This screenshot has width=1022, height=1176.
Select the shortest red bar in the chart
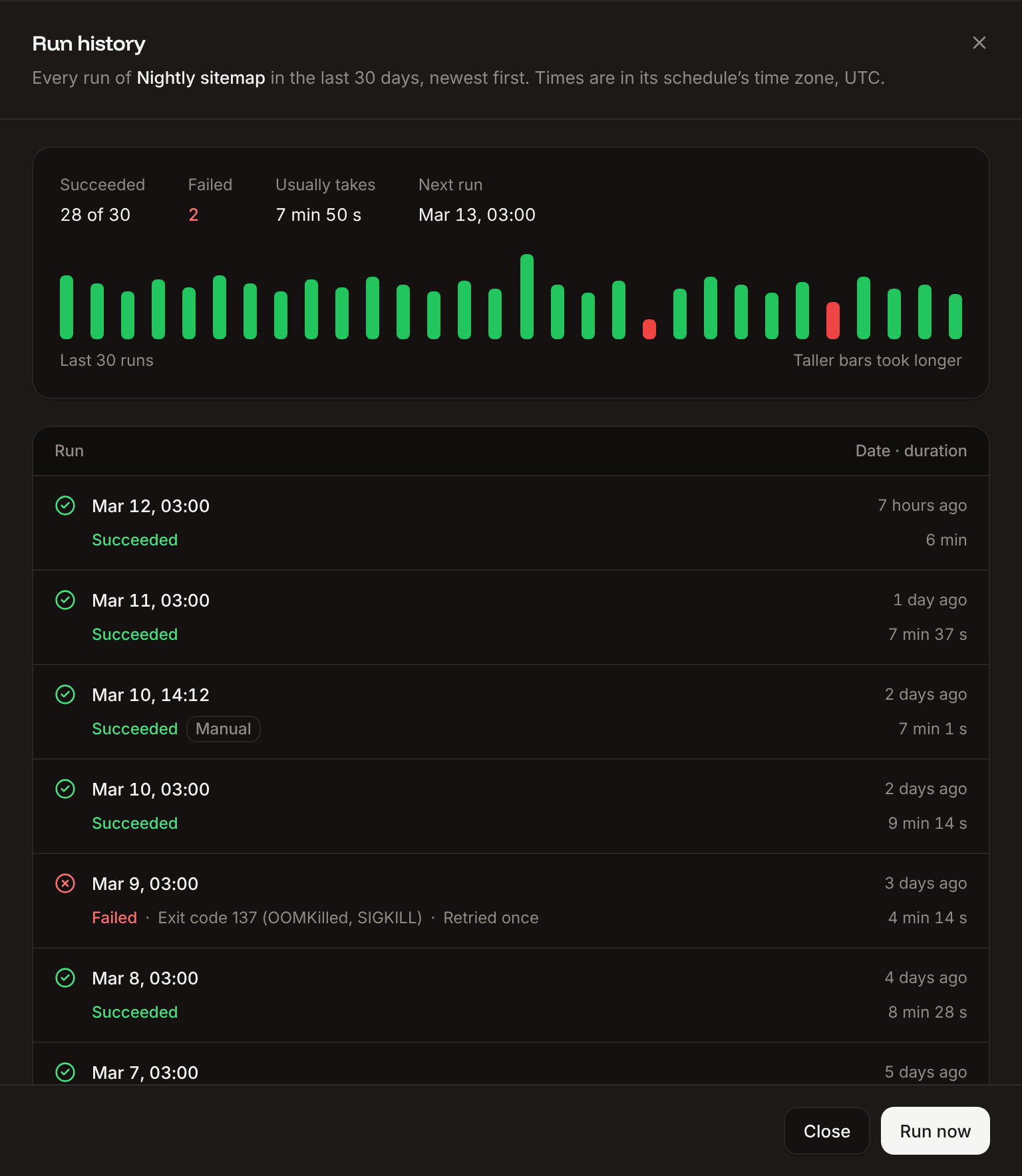(649, 329)
